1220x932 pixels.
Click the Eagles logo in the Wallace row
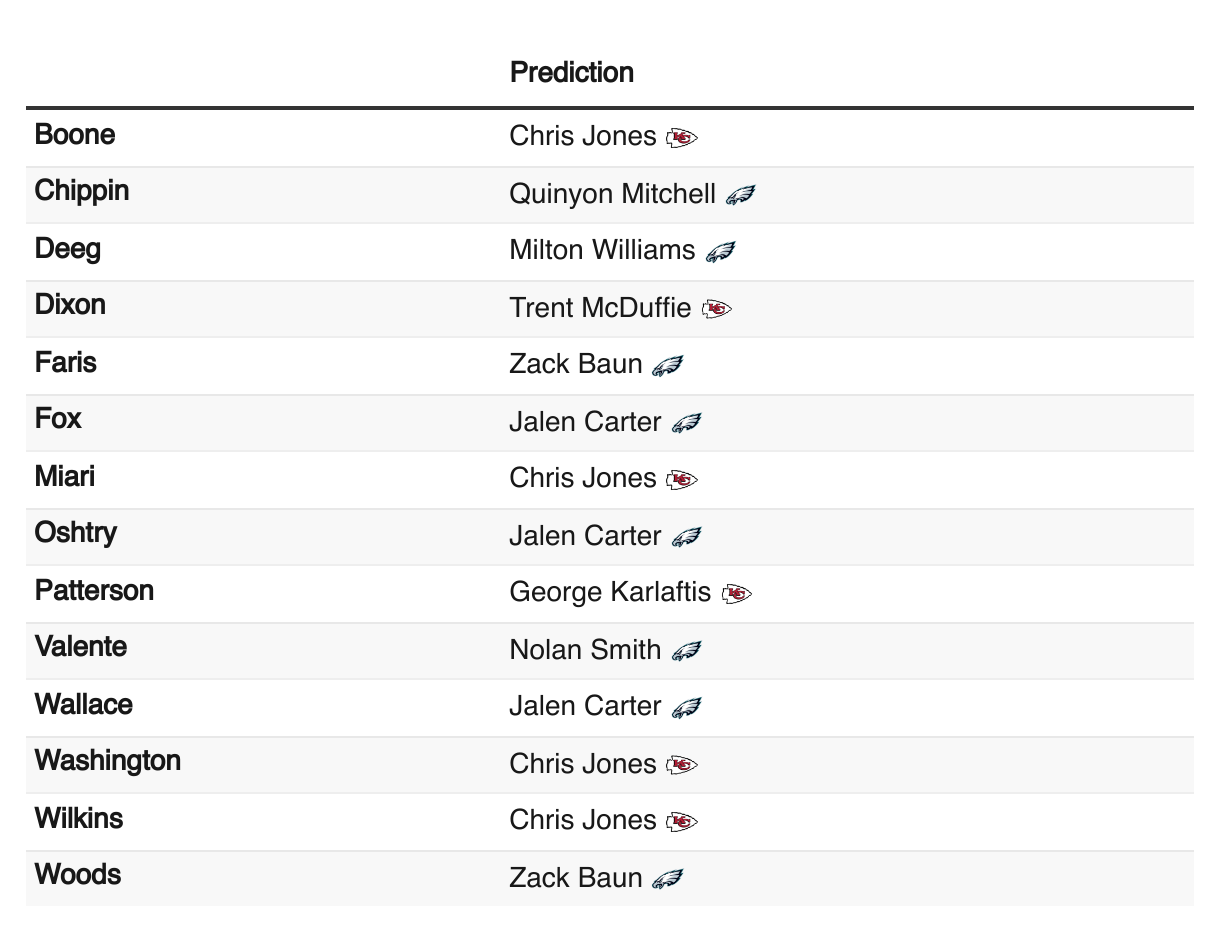[x=686, y=708]
